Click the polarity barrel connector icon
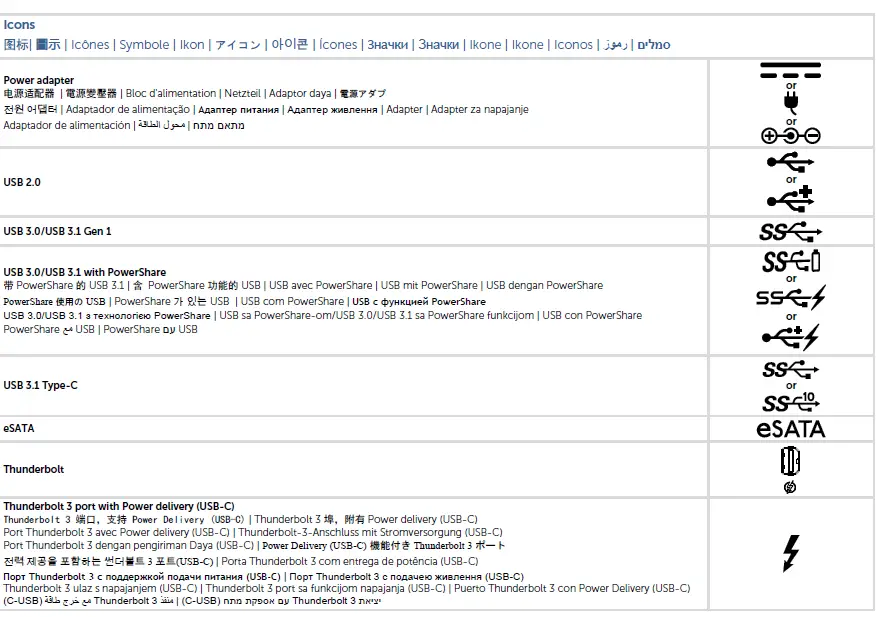Screen dimensions: 879x617 coord(790,136)
